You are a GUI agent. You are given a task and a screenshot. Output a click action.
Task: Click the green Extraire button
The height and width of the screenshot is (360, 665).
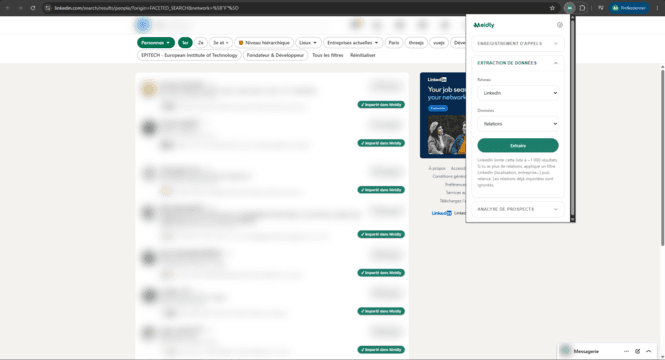point(518,145)
